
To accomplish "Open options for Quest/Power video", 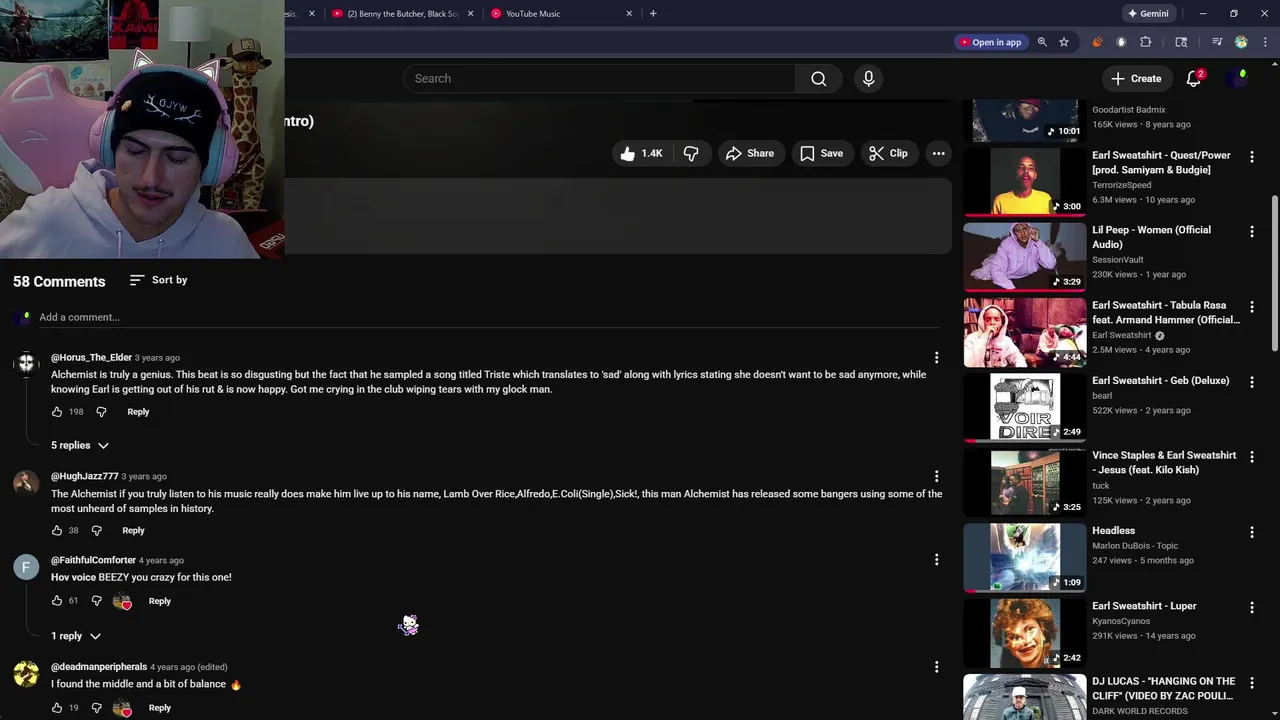I will (x=1251, y=157).
